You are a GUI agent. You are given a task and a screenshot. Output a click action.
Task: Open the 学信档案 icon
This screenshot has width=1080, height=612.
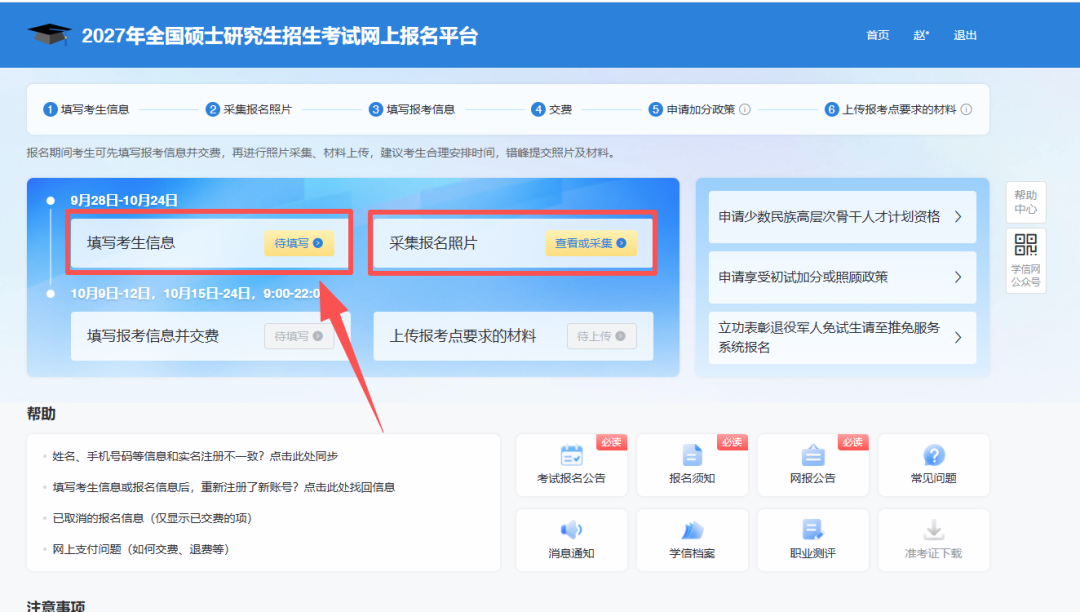click(692, 530)
